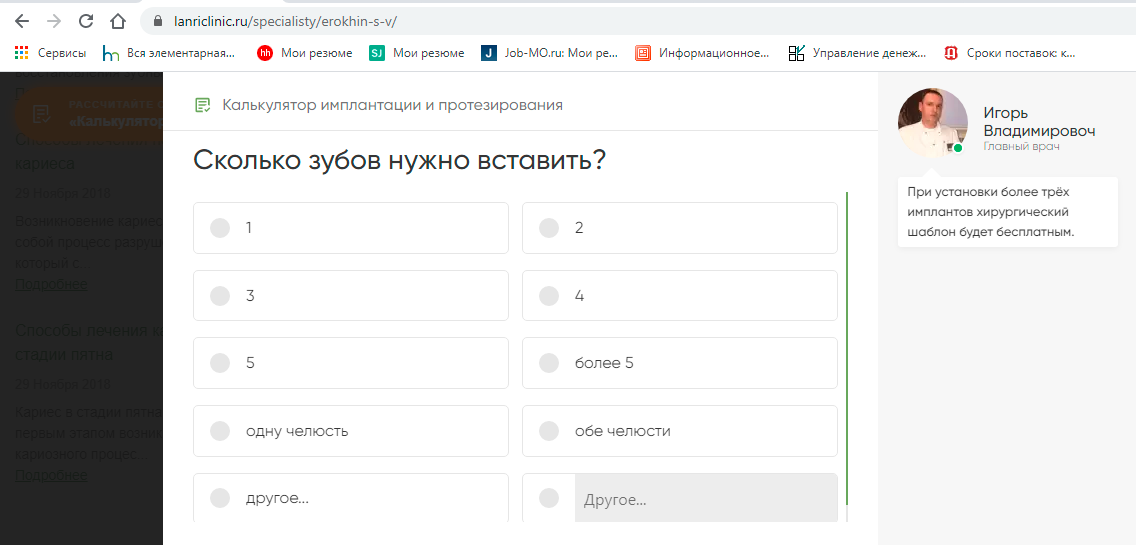Open the Информационное... bookmark

point(702,53)
